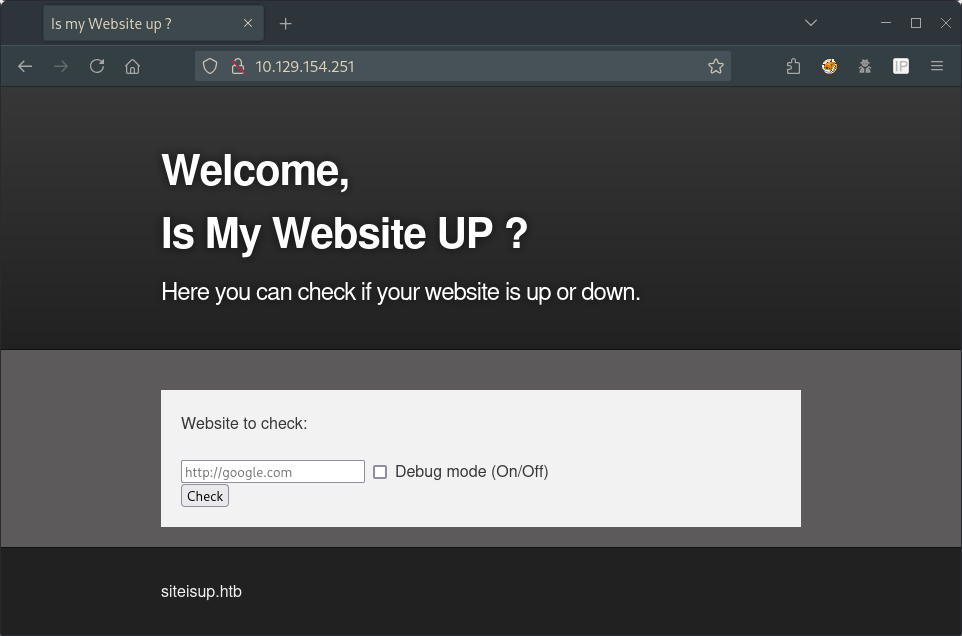Open the Firefox hamburger application menu

pos(937,66)
